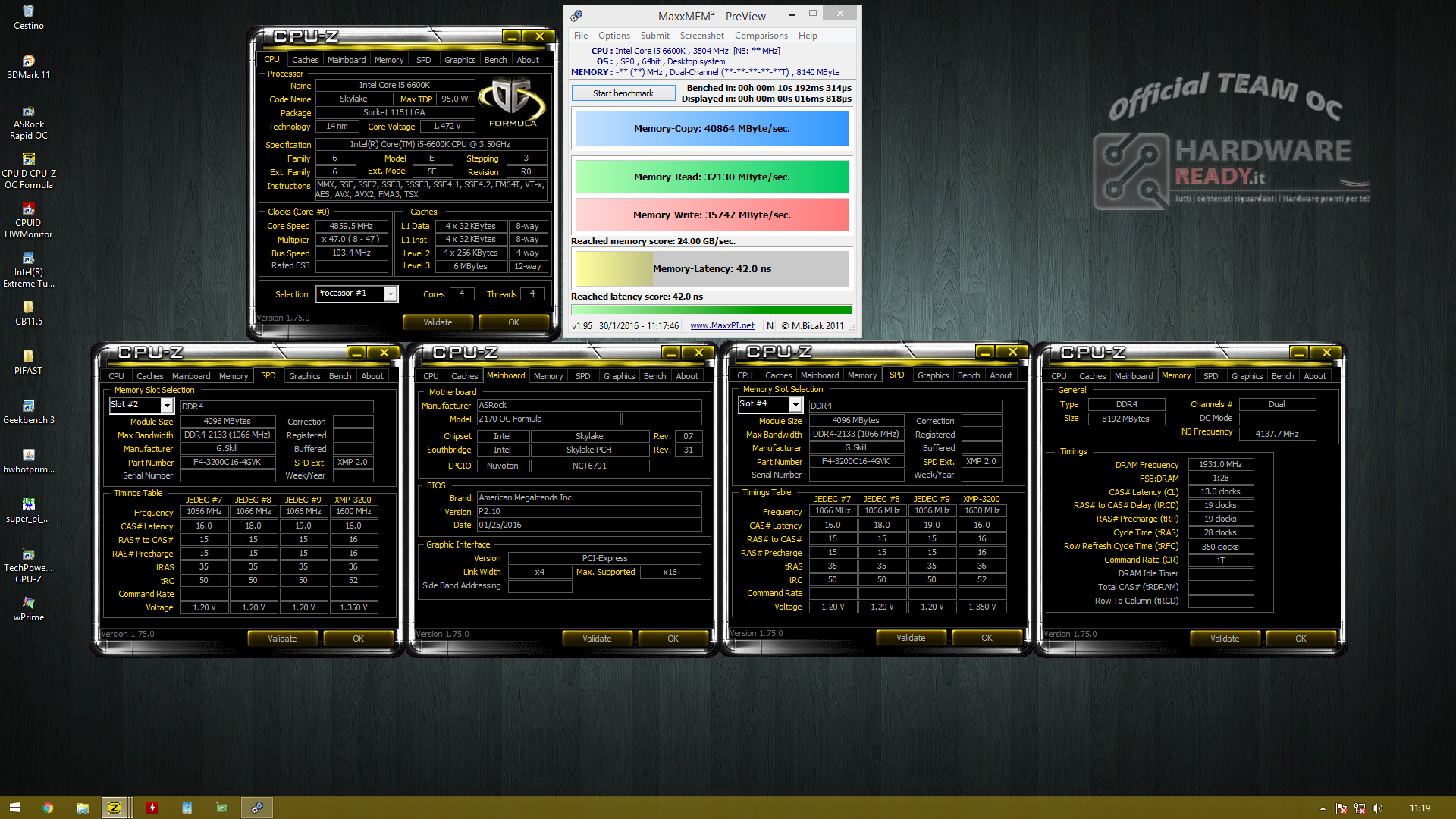Click OK in the Mainboard CPU-Z window
Screen dimensions: 1456x819
click(673, 639)
